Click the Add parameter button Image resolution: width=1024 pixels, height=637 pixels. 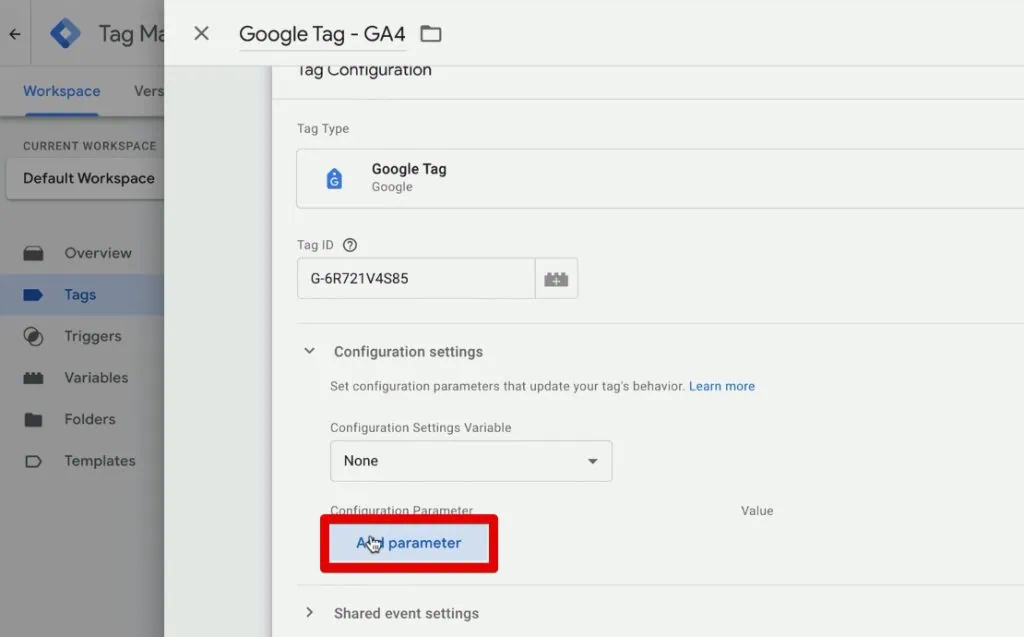click(408, 542)
